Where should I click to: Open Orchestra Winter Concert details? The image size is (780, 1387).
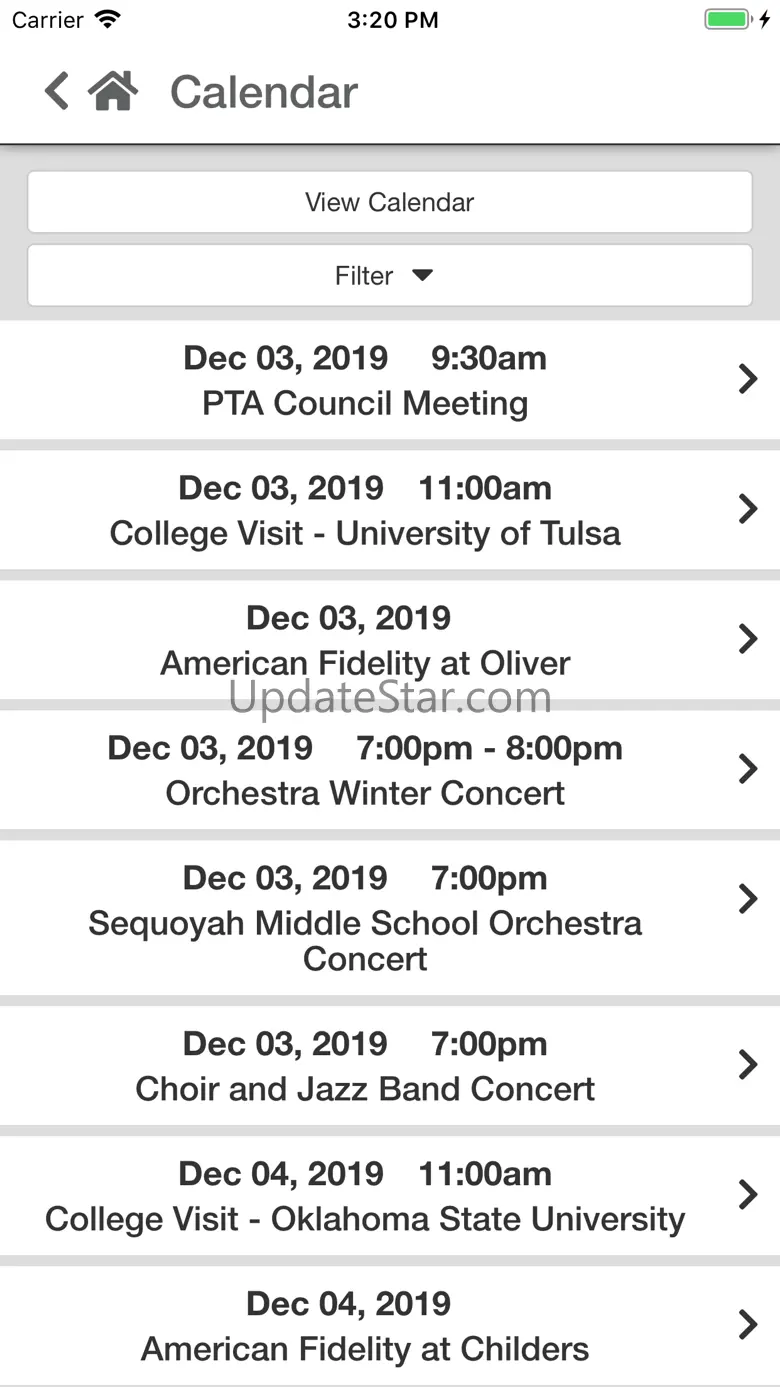(390, 770)
